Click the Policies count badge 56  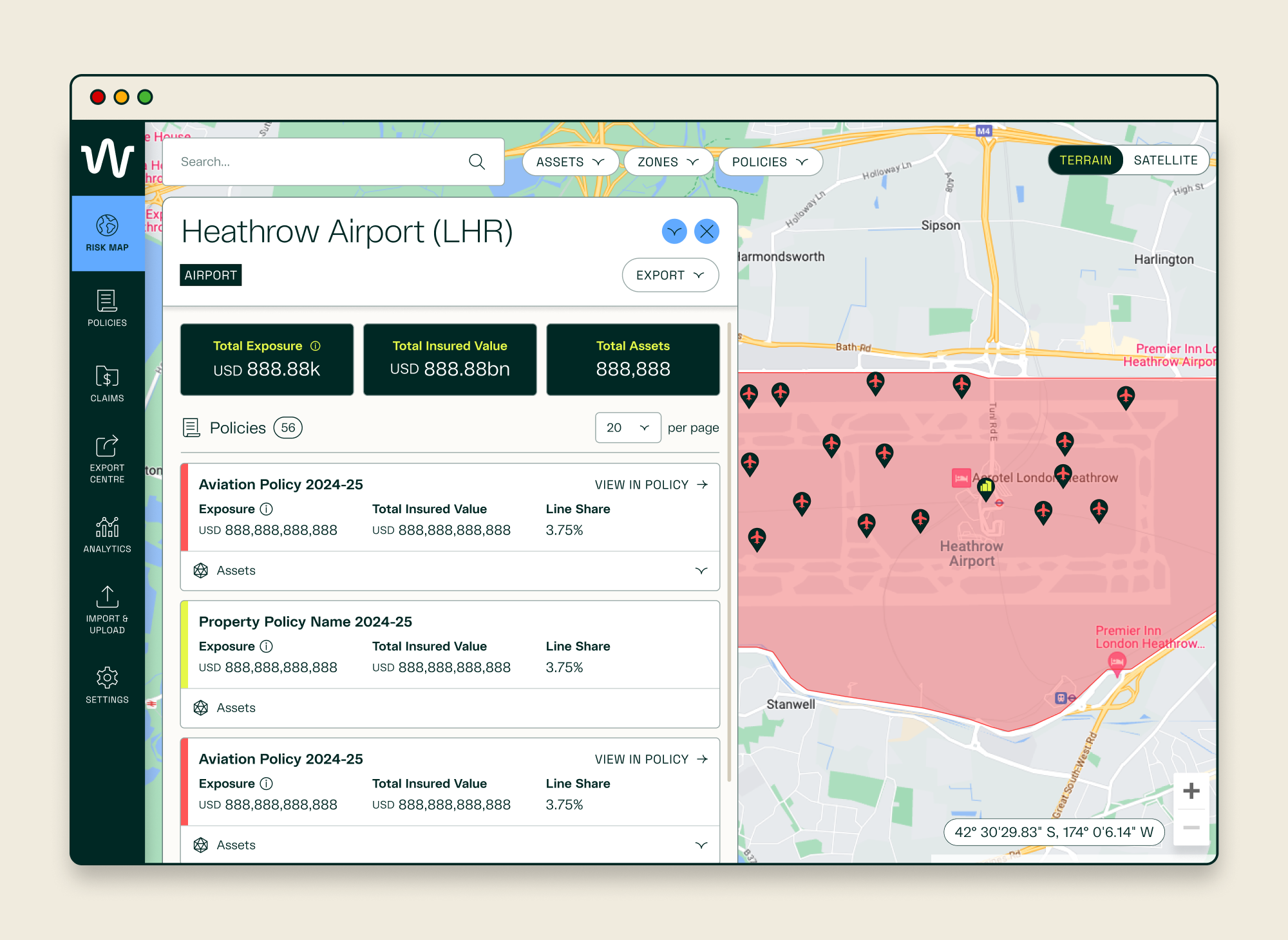(288, 428)
